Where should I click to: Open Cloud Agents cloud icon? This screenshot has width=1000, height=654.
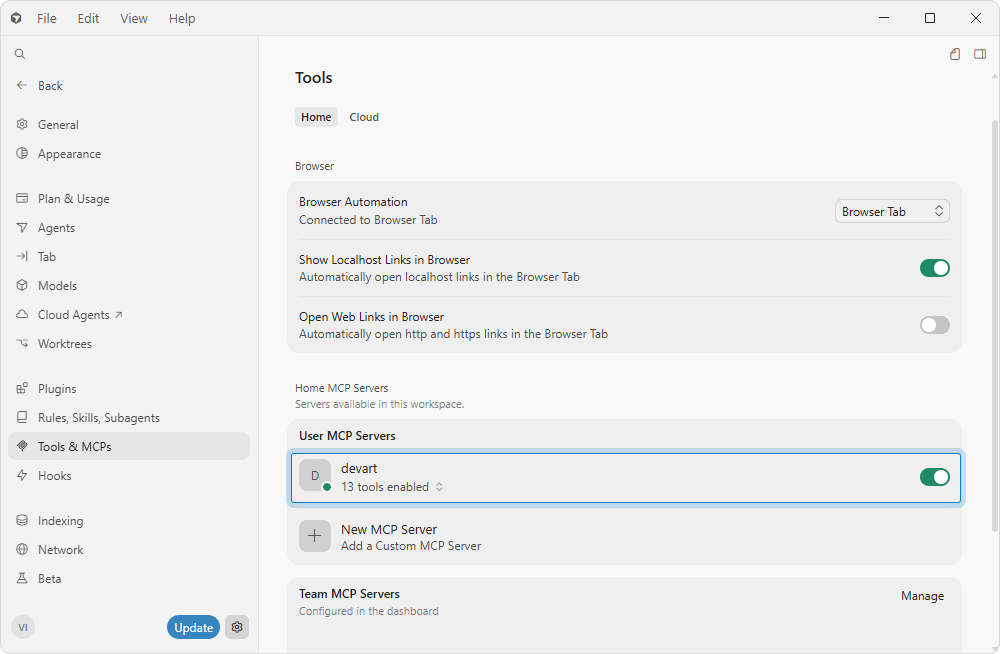[x=22, y=314]
